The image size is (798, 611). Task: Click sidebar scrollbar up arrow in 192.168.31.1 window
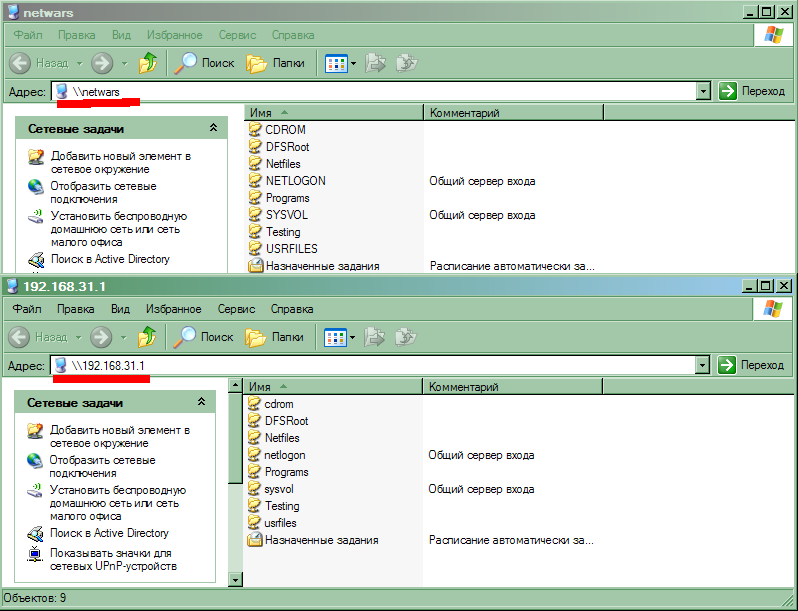tap(235, 385)
